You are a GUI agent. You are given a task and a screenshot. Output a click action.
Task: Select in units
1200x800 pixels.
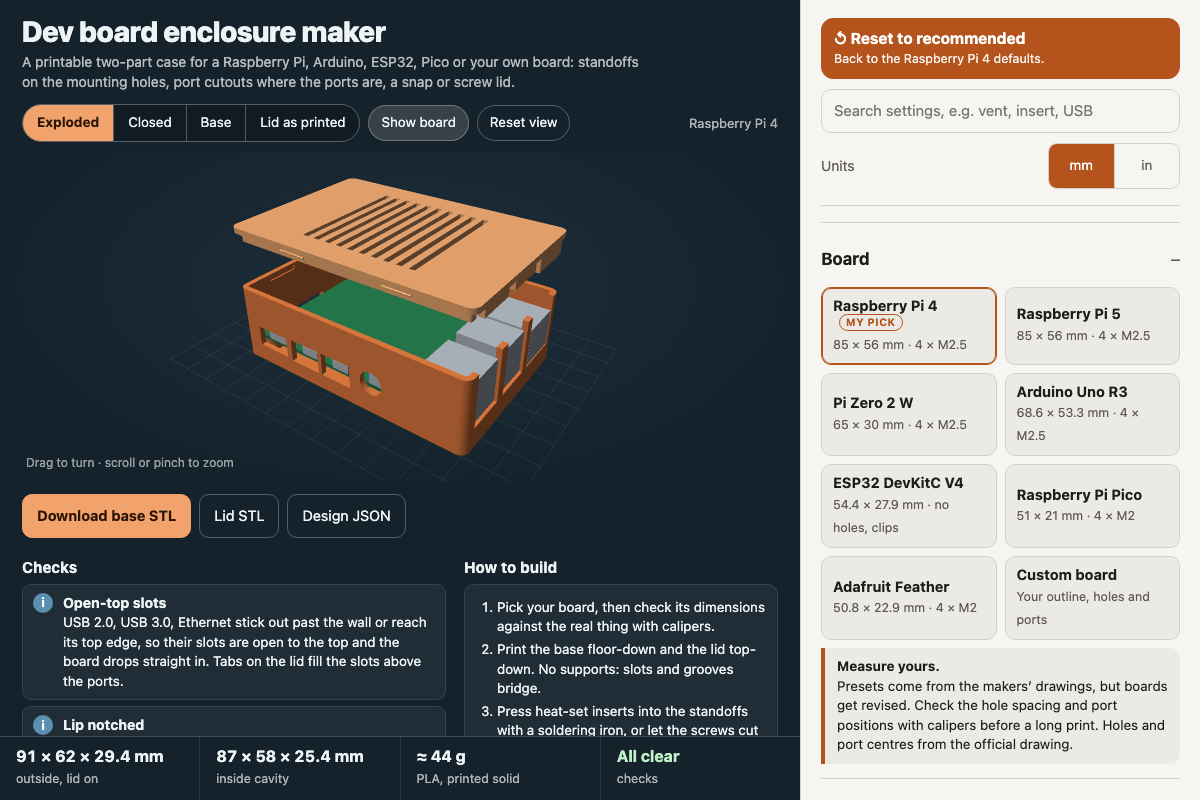click(x=1147, y=166)
